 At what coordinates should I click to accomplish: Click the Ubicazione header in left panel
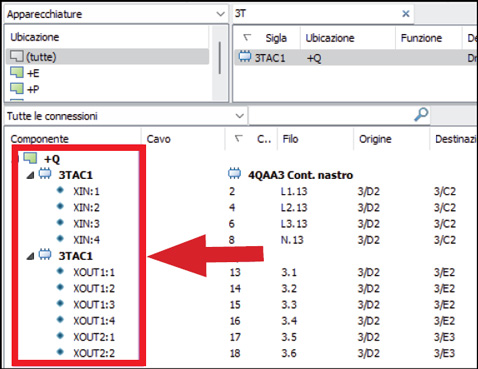(35, 37)
